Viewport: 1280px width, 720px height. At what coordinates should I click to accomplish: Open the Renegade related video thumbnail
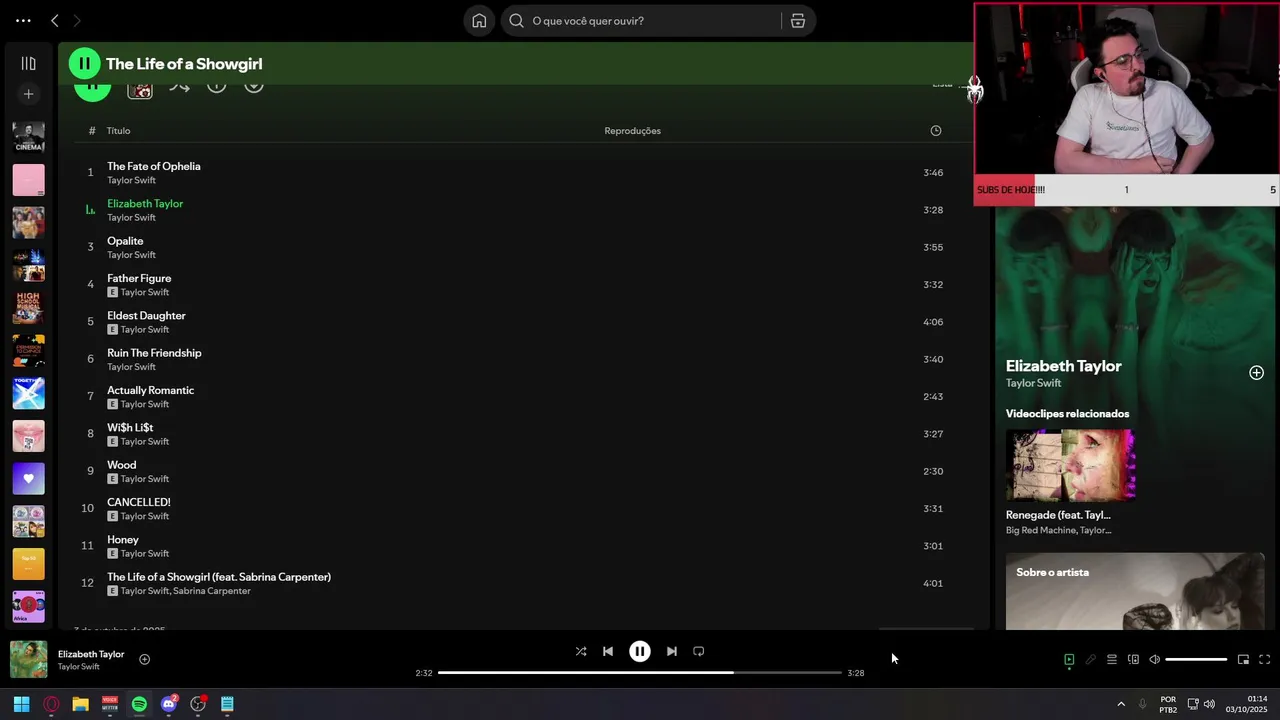(1070, 465)
